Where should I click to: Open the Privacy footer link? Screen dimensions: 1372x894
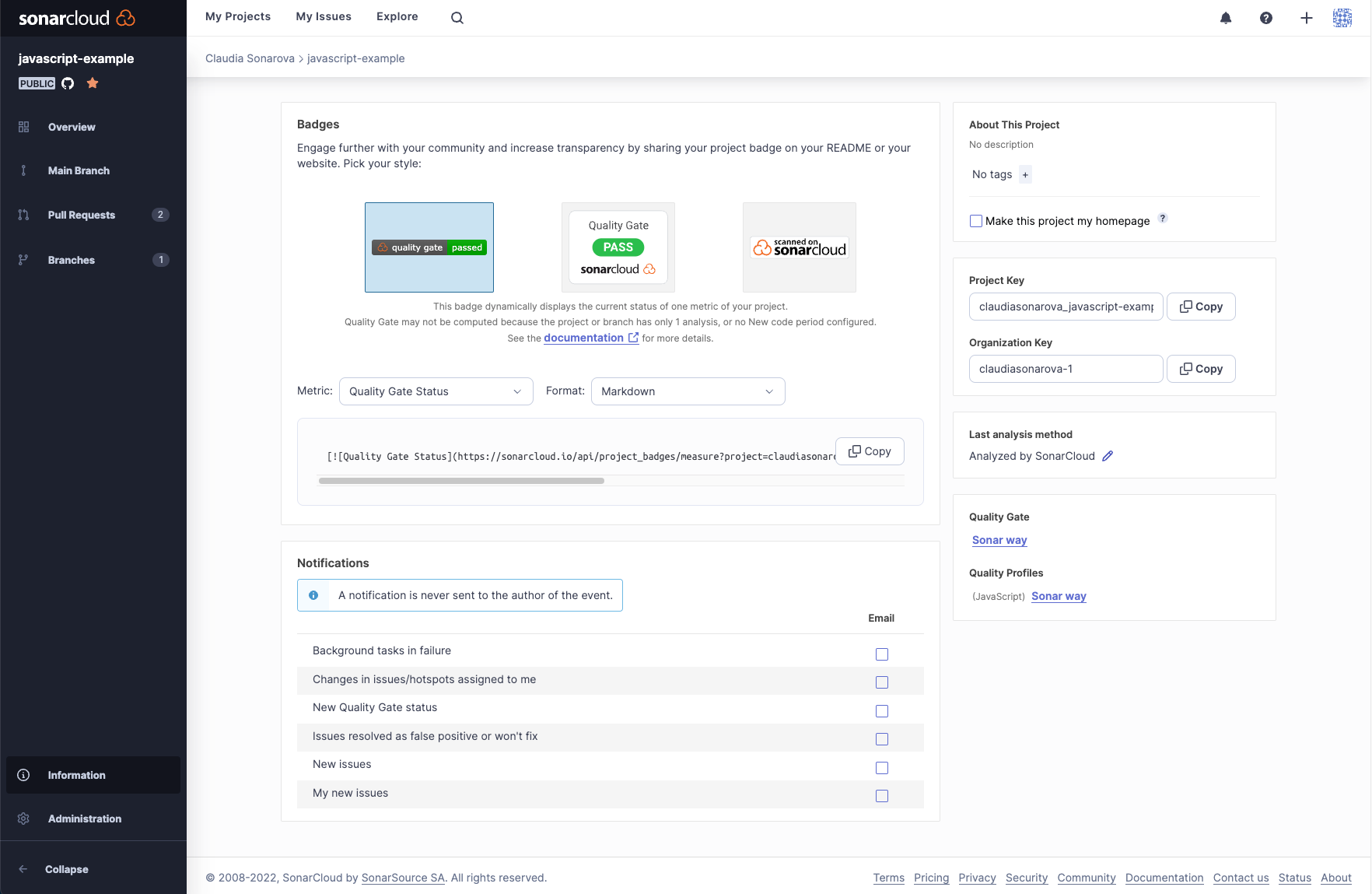coord(977,878)
